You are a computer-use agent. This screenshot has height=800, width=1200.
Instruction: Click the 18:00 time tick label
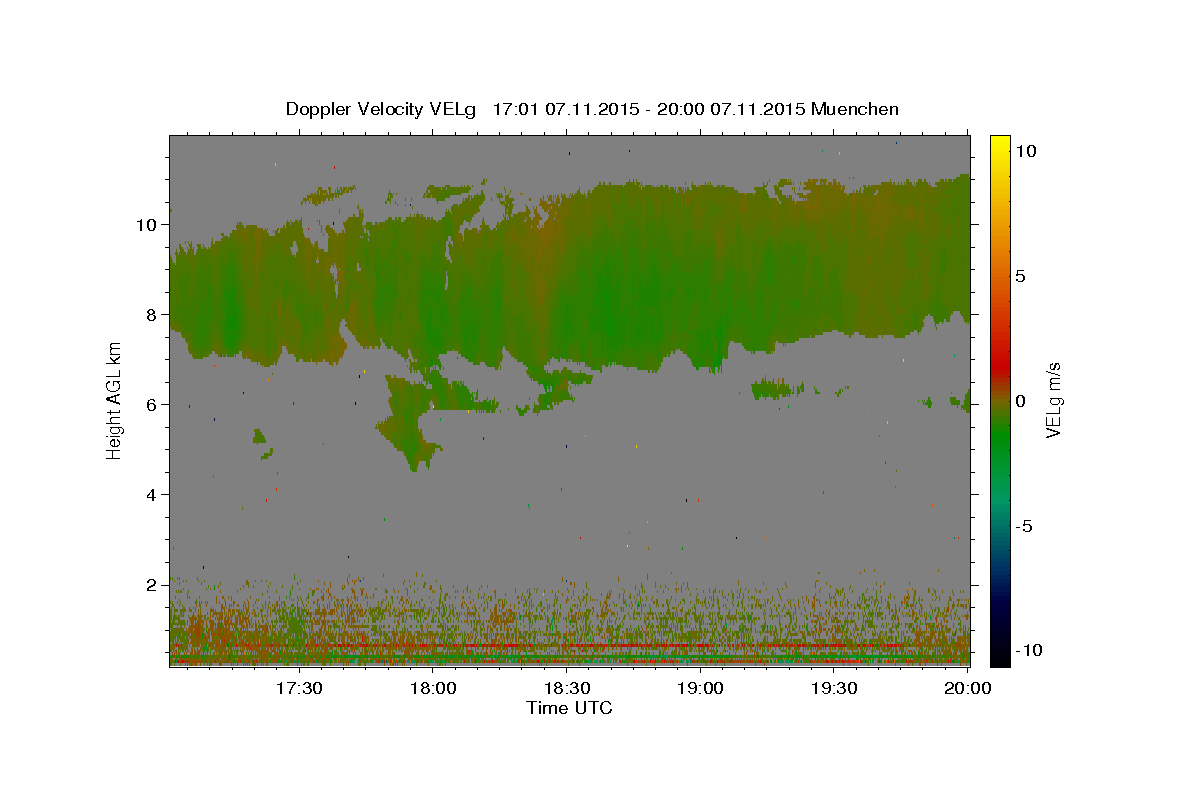click(434, 688)
